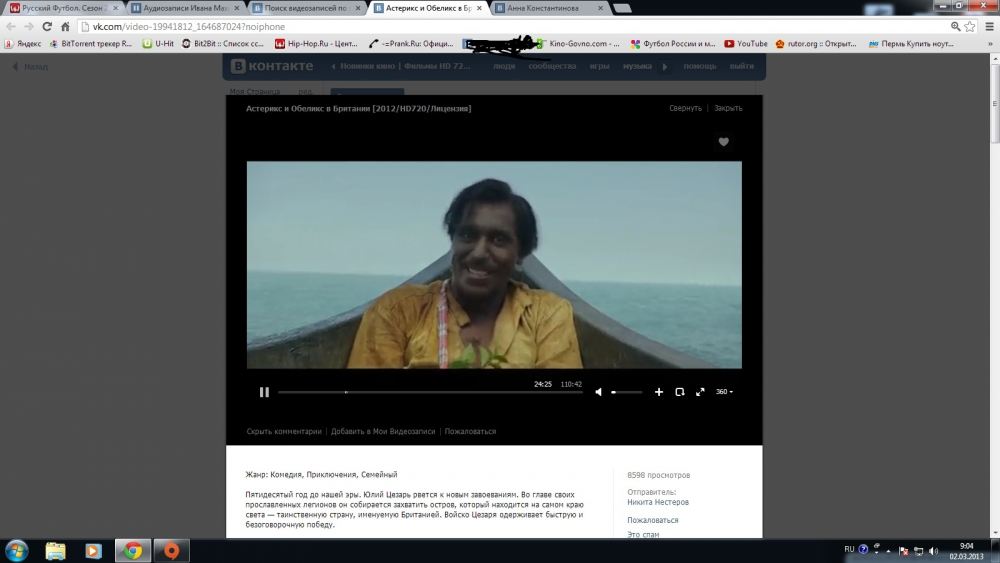The image size is (1000, 563).
Task: Open the Windows Start menu
Action: (17, 551)
